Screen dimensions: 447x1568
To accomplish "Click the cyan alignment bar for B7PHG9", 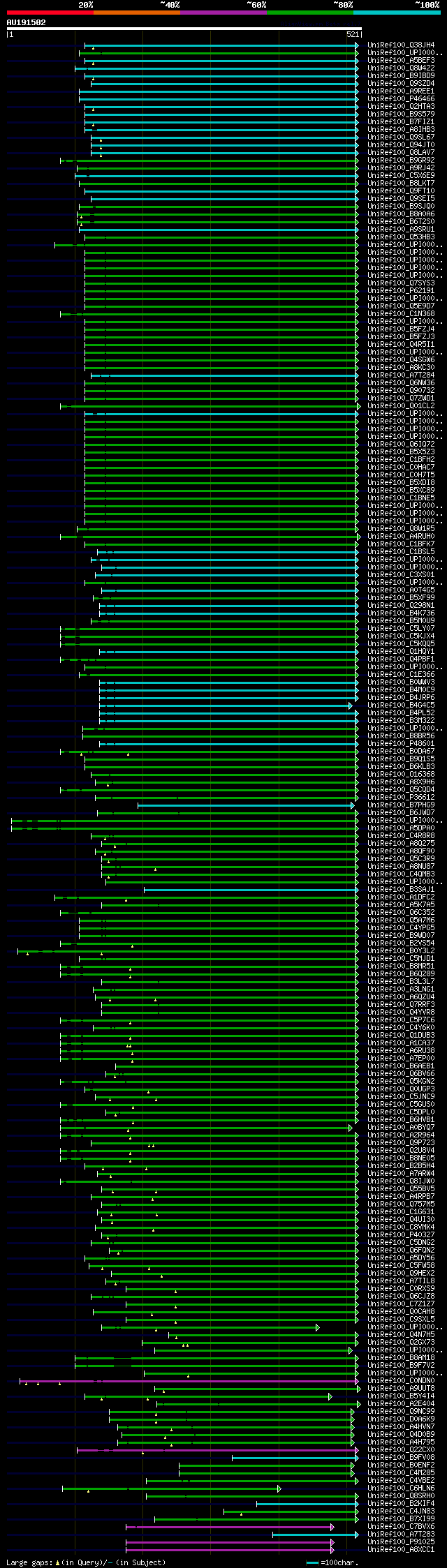I will (246, 805).
